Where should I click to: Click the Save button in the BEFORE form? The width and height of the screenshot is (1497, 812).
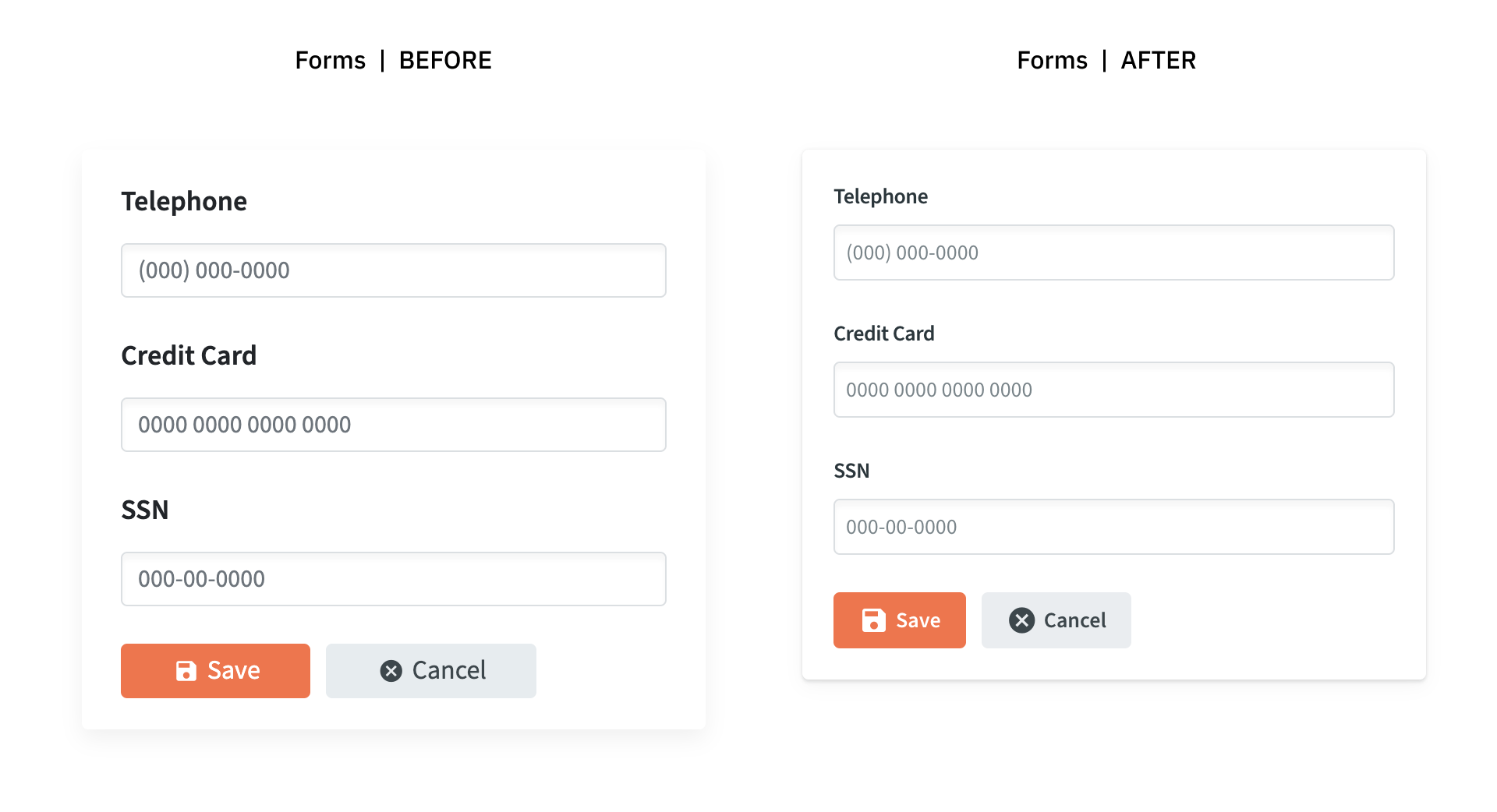(215, 671)
